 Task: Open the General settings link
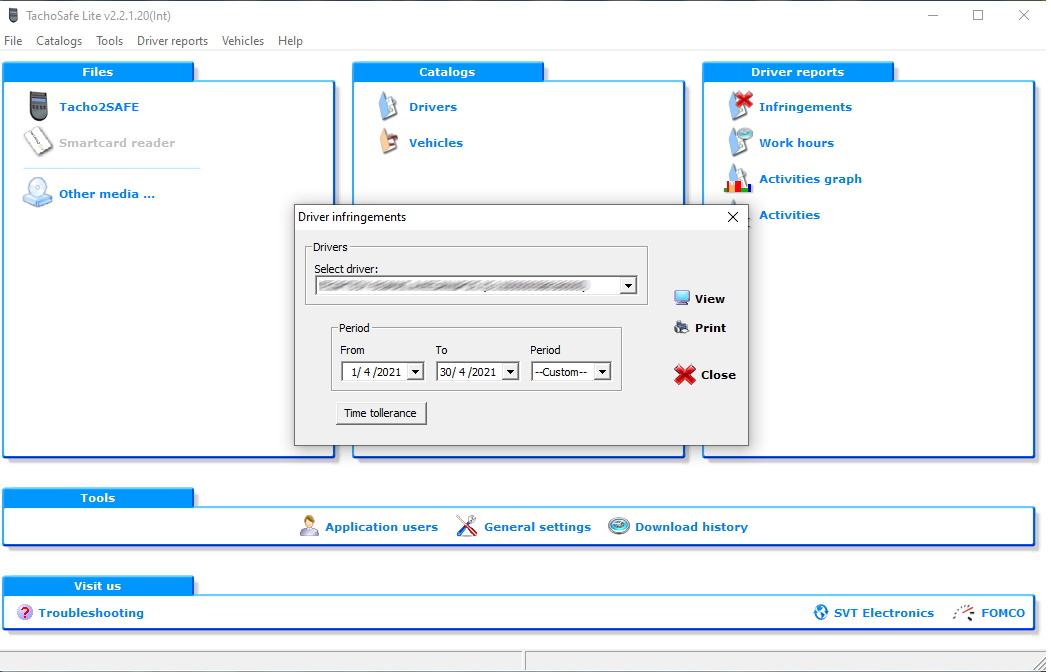(538, 527)
